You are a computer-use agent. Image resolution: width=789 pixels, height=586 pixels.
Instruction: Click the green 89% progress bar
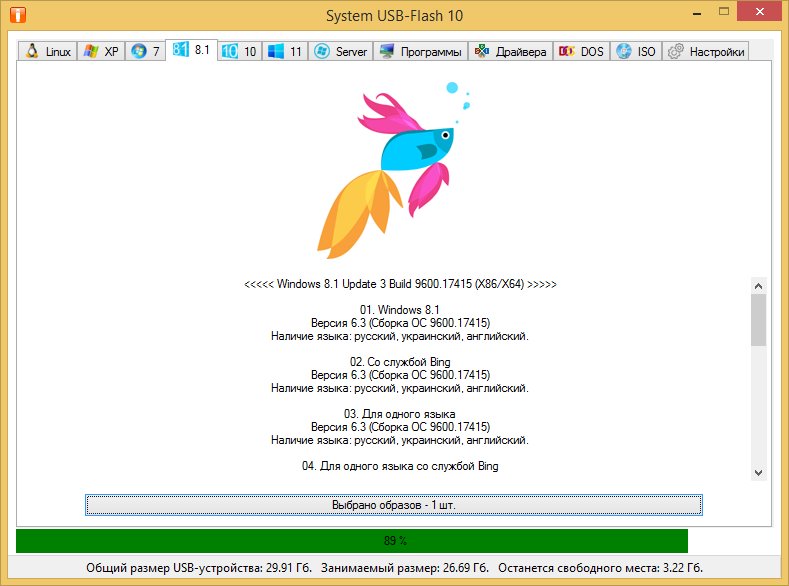click(x=352, y=541)
